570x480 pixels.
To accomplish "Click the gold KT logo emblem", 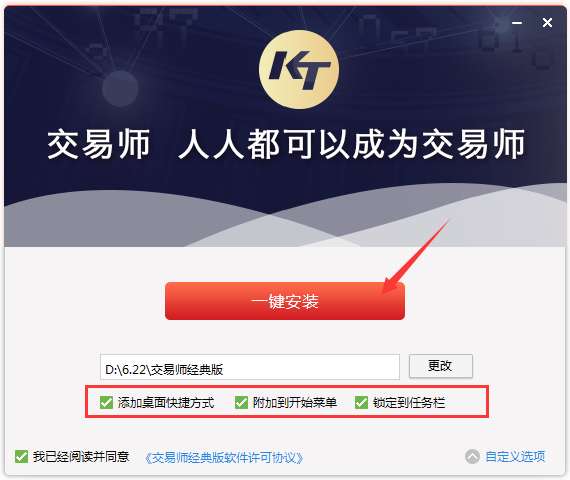I will [x=299, y=70].
